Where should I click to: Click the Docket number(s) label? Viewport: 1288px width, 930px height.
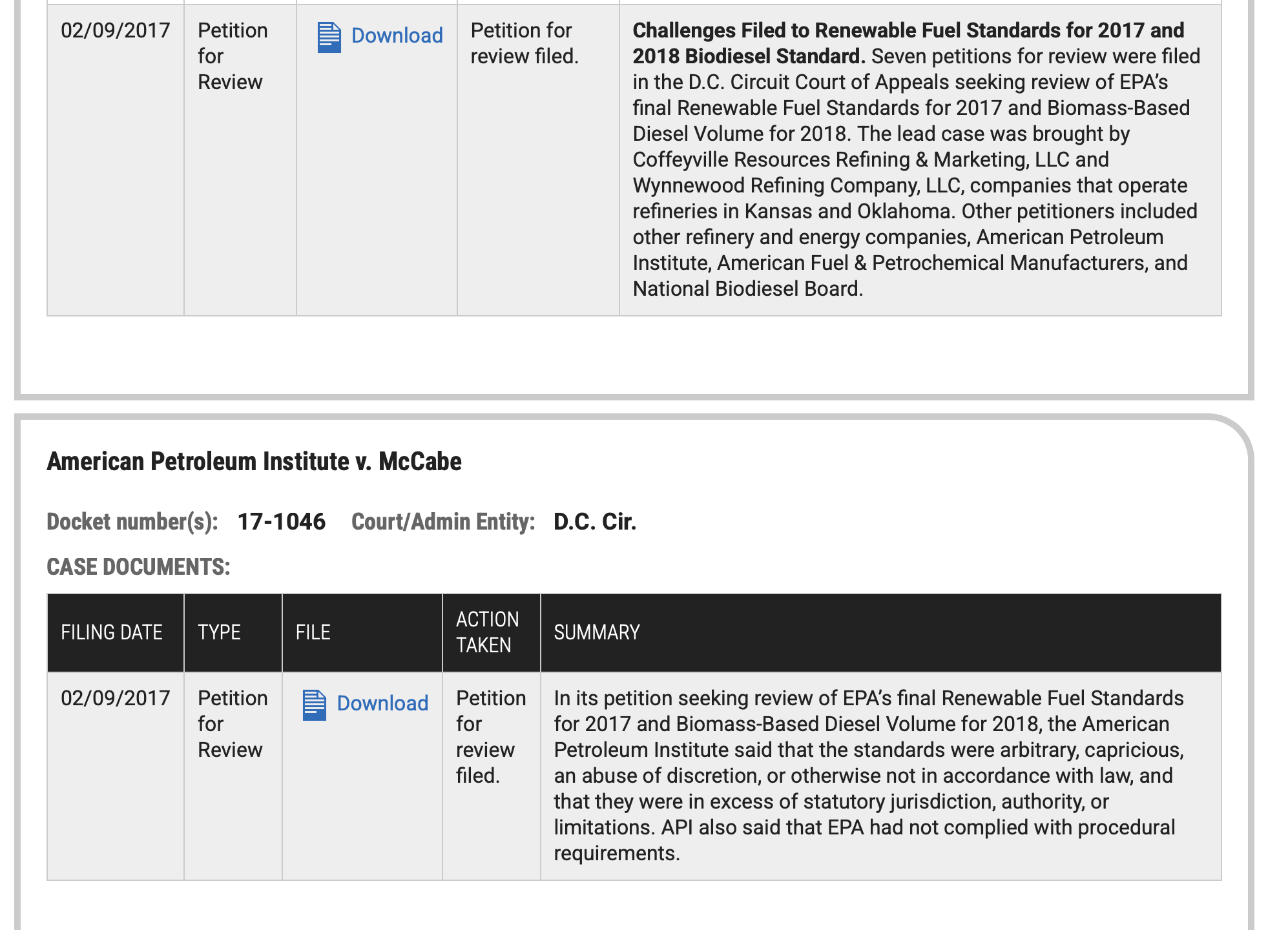coord(132,522)
